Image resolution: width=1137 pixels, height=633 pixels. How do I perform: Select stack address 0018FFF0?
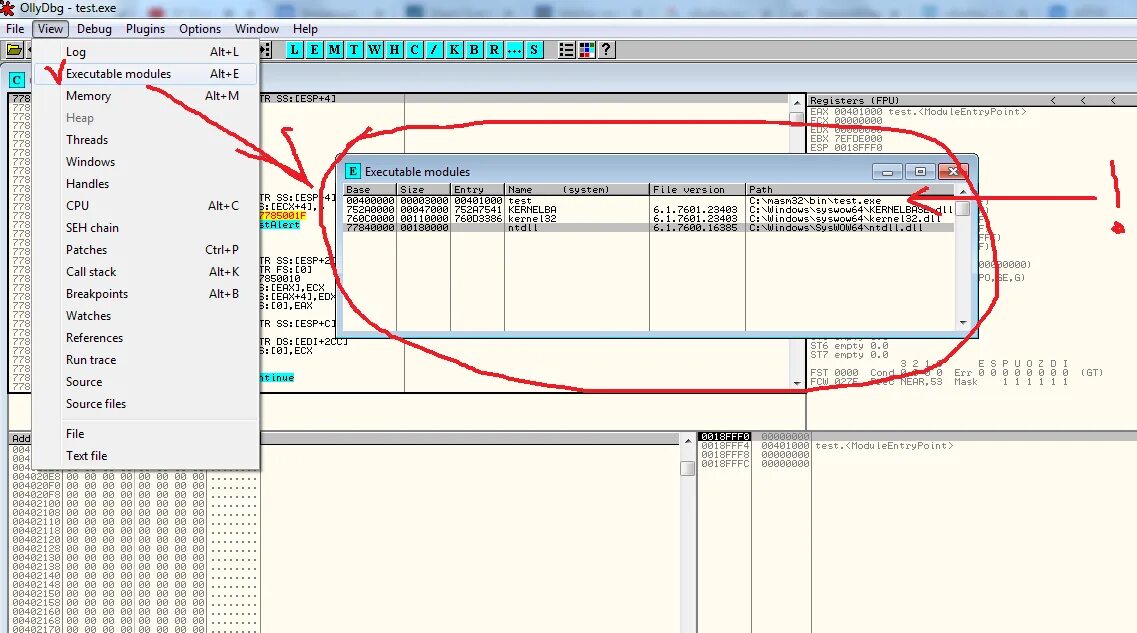pos(725,437)
